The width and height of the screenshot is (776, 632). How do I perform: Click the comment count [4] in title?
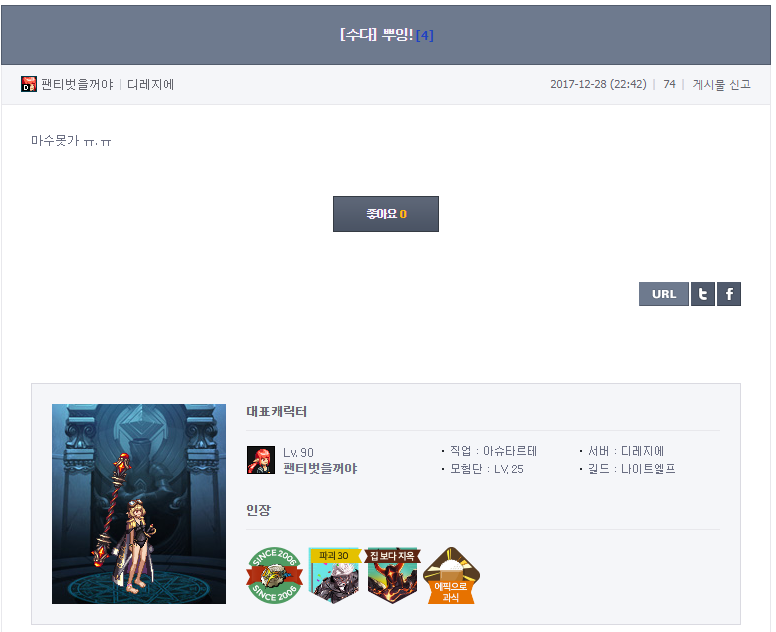(425, 36)
